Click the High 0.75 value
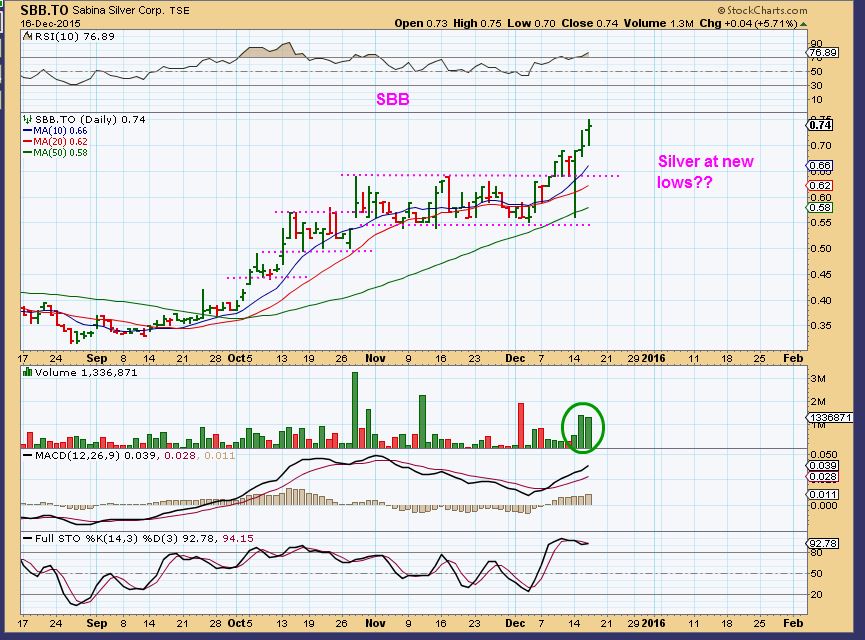 pos(478,24)
